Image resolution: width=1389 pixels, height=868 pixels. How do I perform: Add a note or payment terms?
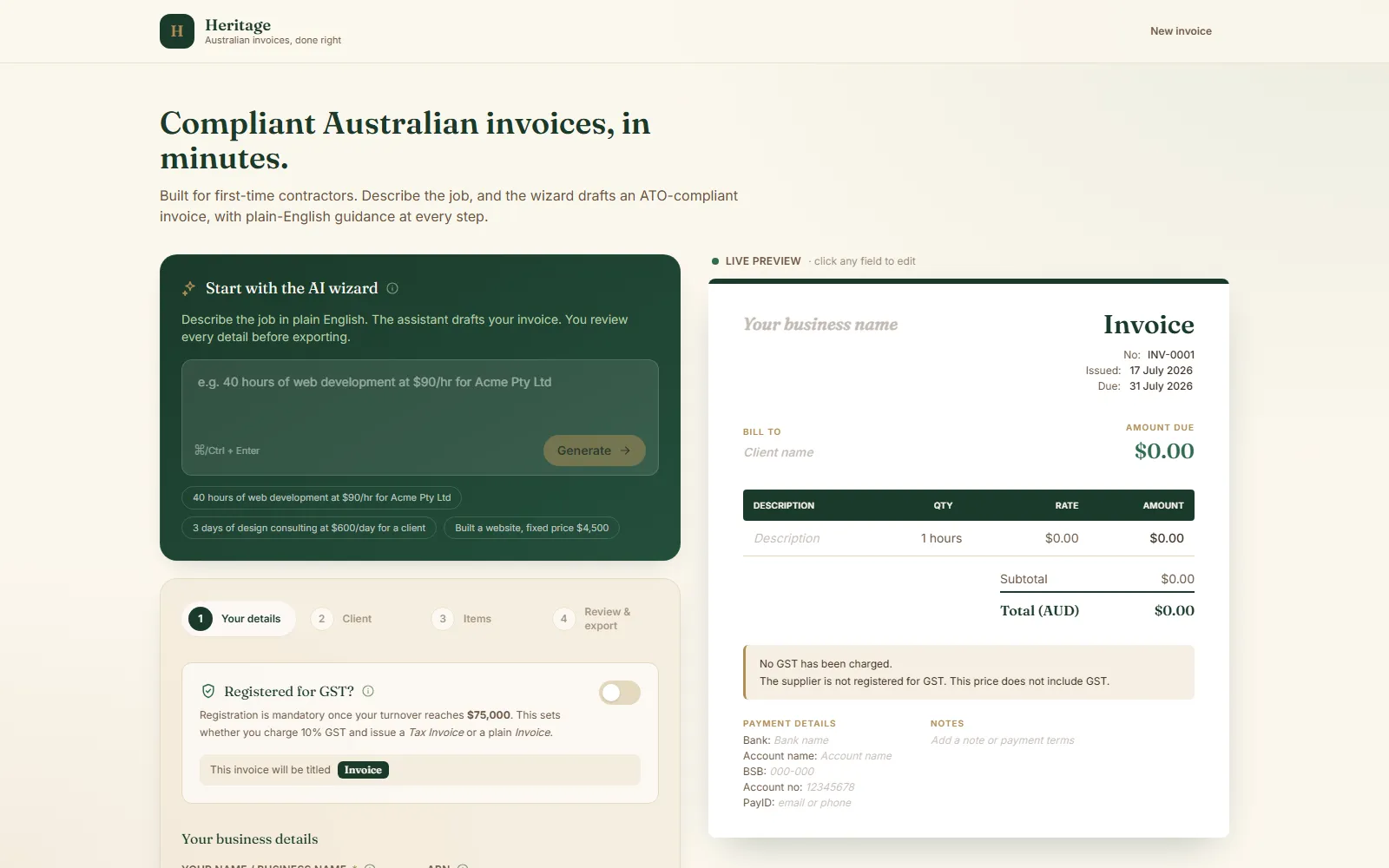pos(1003,740)
